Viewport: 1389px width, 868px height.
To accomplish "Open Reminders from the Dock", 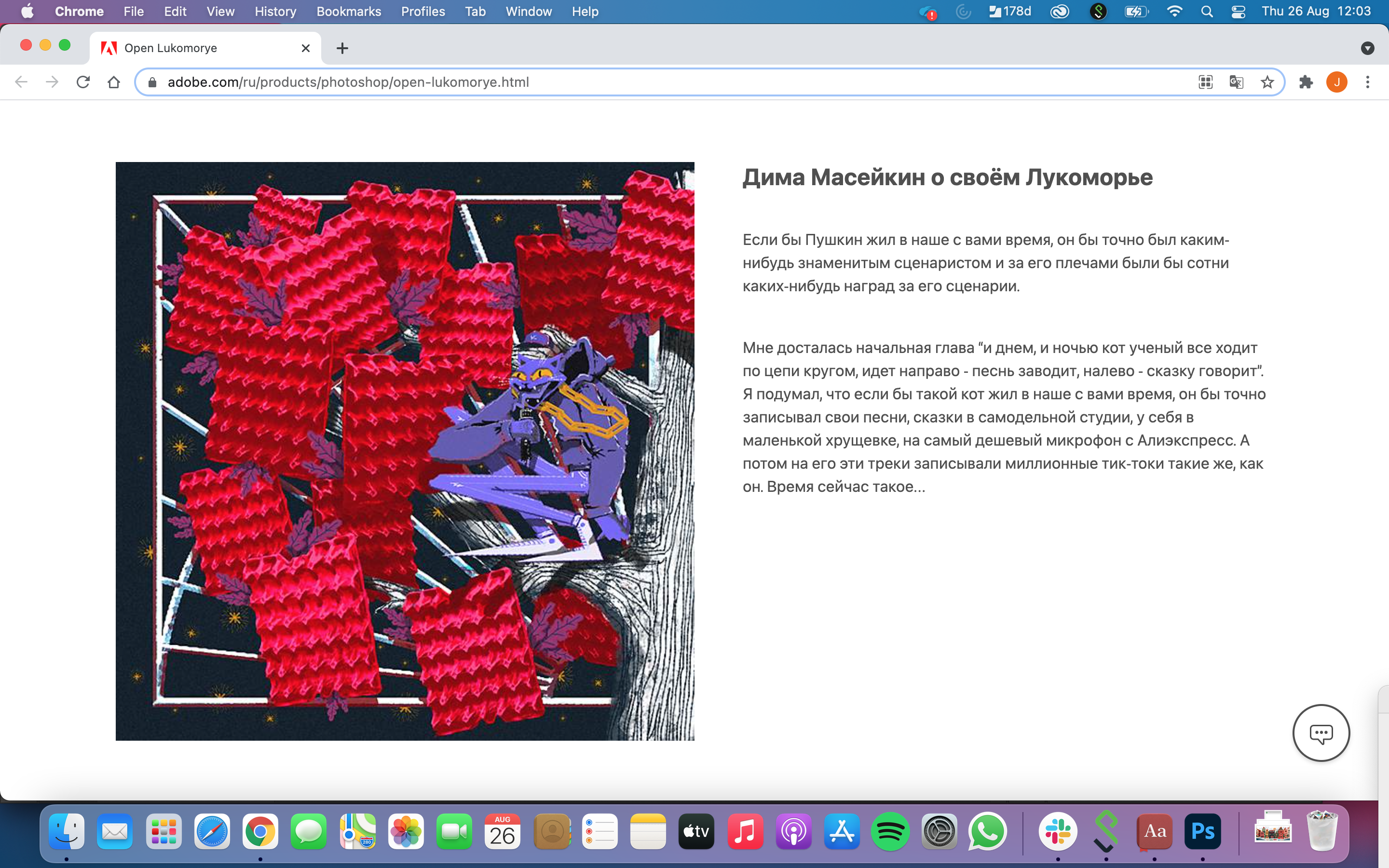I will (600, 831).
